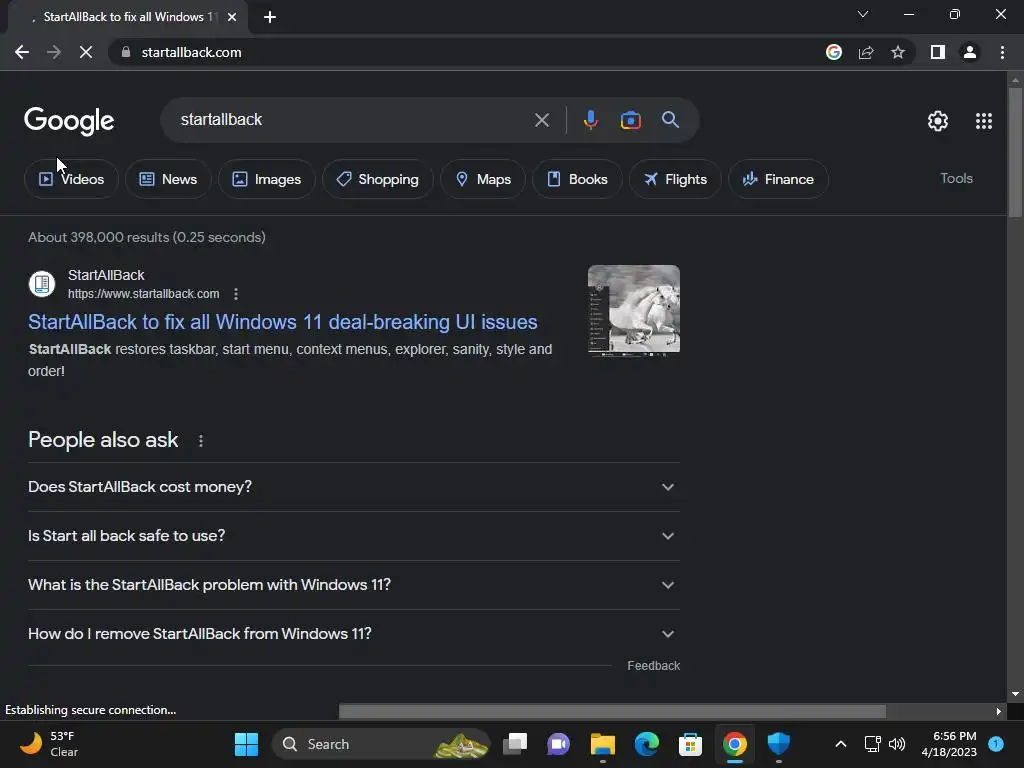Open more options next to result URL
This screenshot has width=1024, height=768.
click(x=236, y=294)
